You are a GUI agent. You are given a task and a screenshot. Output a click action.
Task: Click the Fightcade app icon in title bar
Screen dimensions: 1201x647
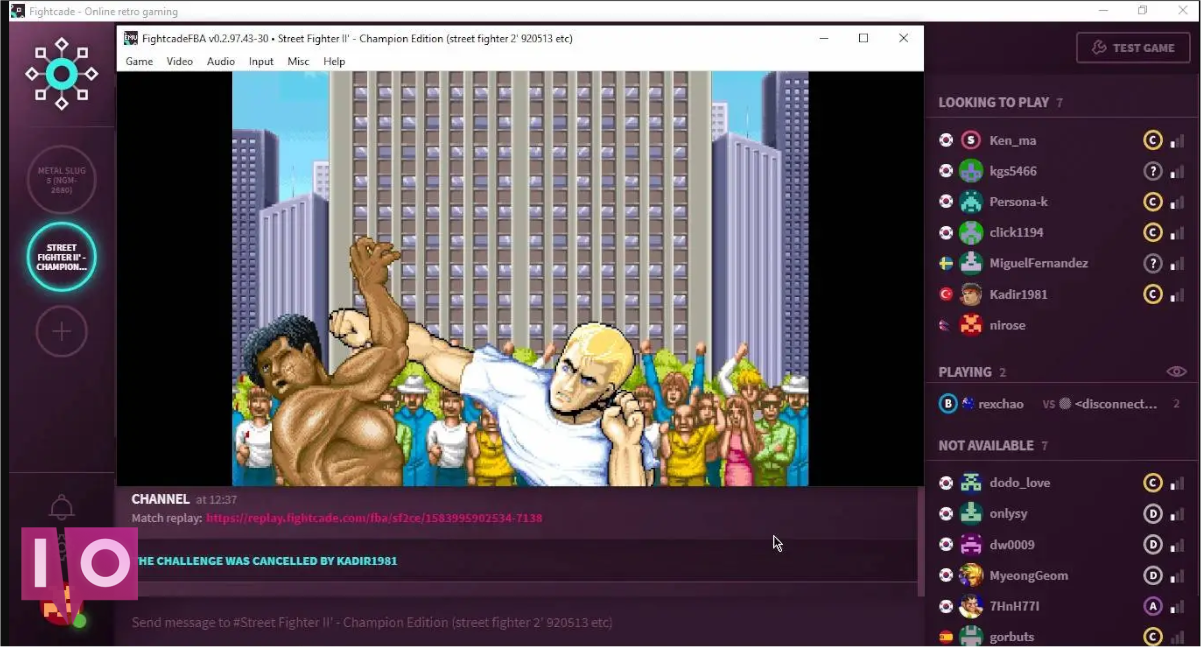click(17, 12)
